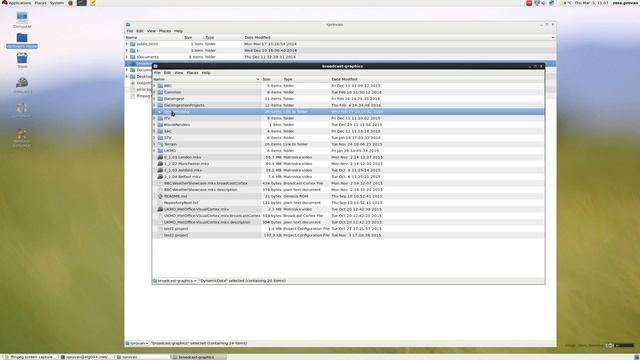Open Help menu in broadcast-graphics window
Viewport: 640px width, 360px height.
[206, 73]
